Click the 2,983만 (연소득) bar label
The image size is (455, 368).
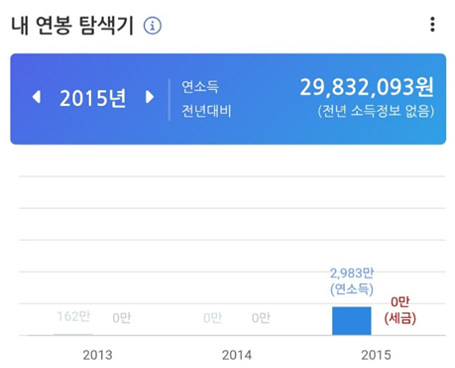click(352, 281)
